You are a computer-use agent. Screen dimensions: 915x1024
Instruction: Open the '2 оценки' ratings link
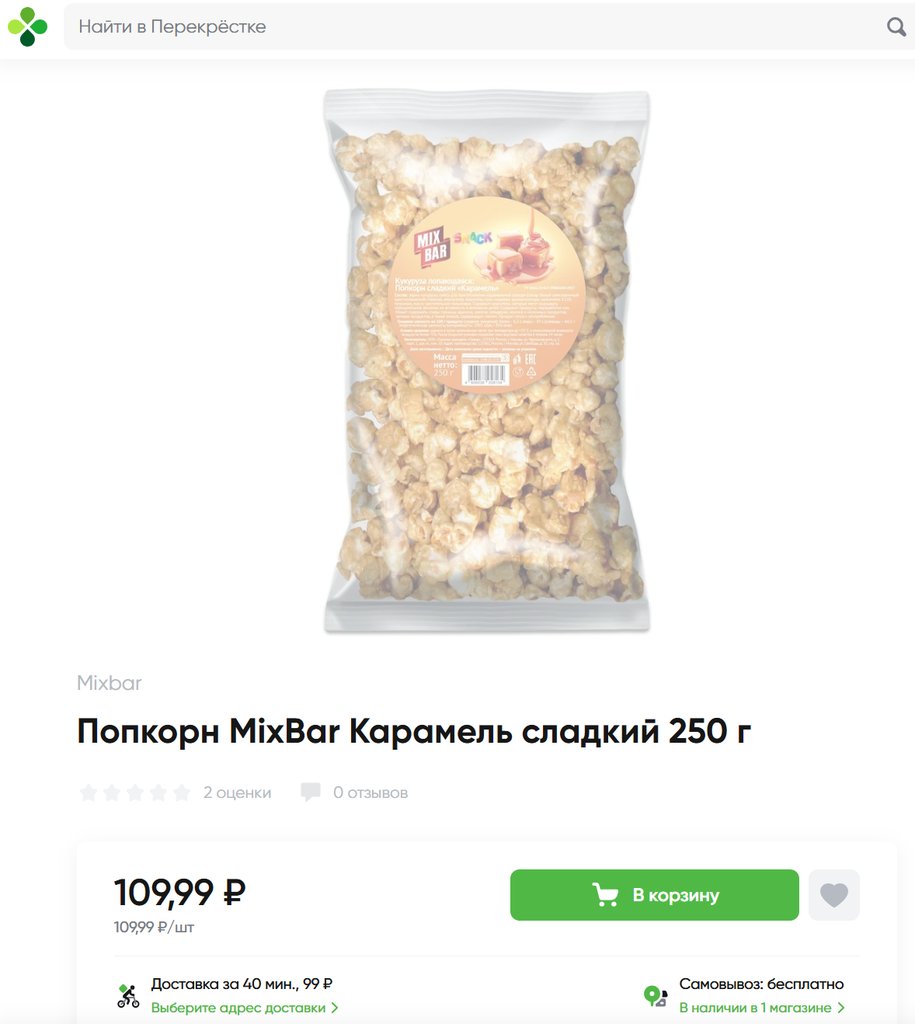(237, 793)
